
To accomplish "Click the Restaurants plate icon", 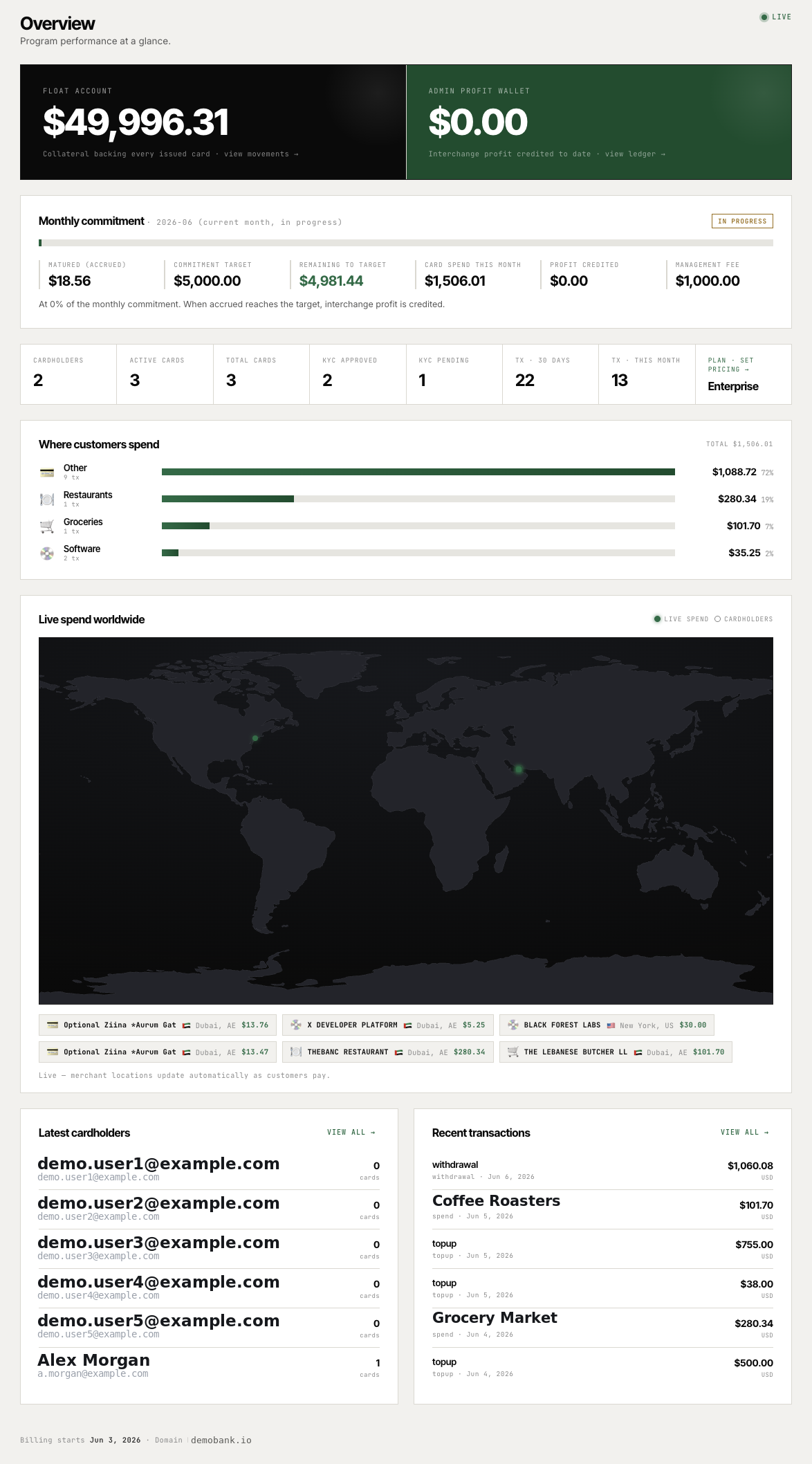I will (47, 500).
